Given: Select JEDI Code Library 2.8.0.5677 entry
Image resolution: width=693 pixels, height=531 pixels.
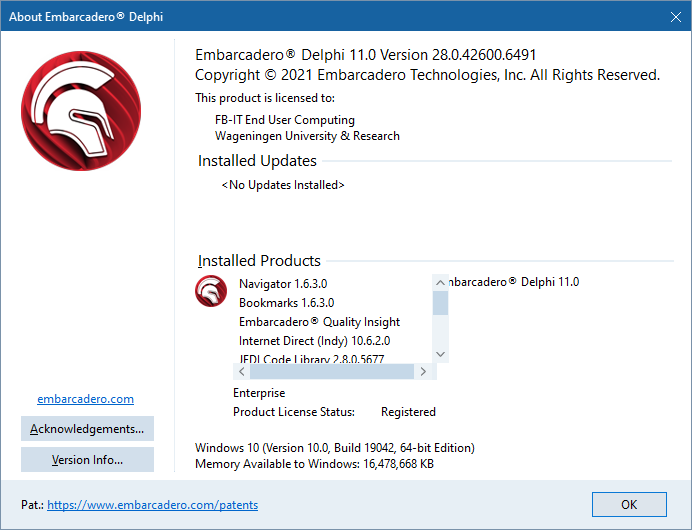Looking at the screenshot, I should [x=312, y=359].
